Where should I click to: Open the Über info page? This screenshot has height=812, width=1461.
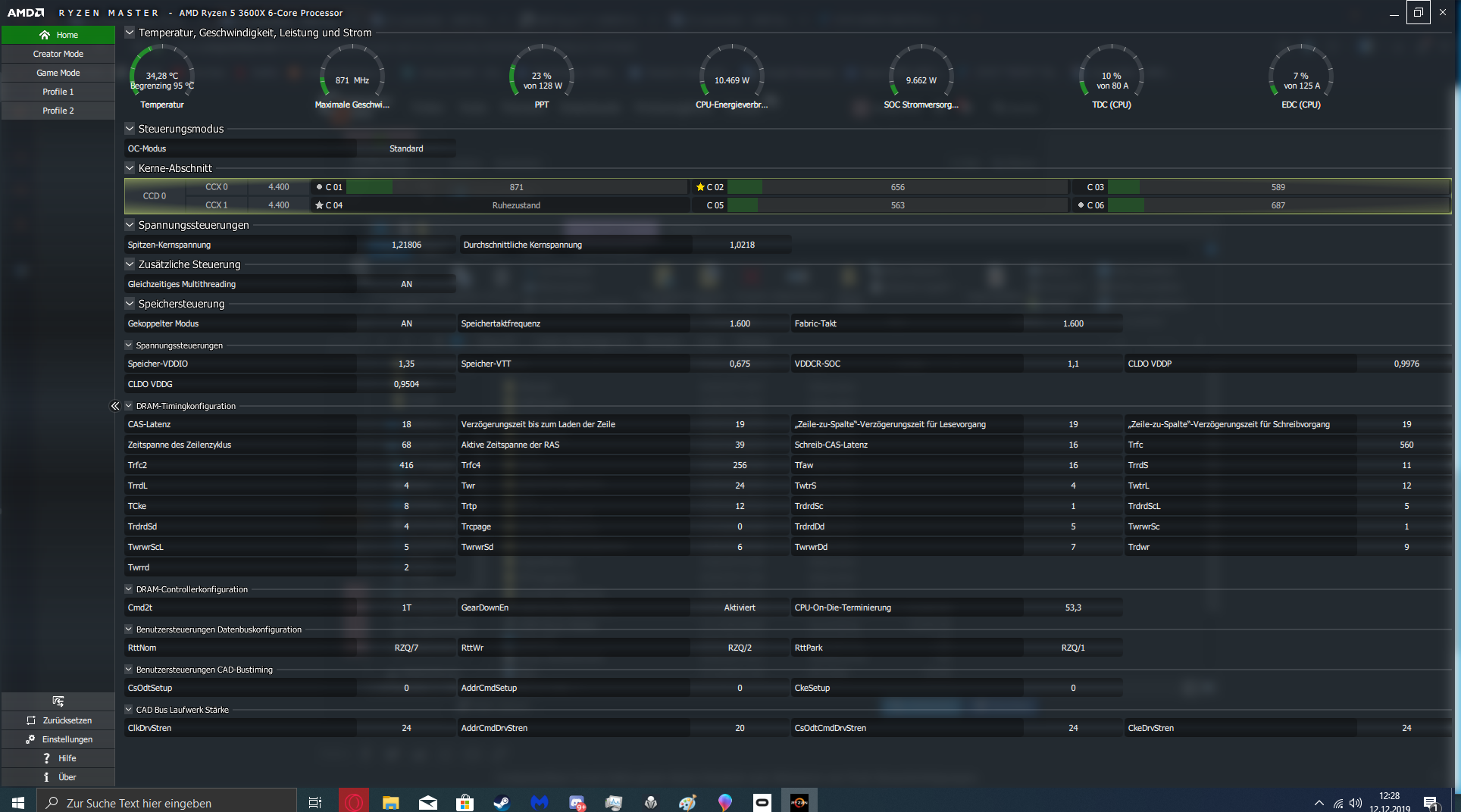click(x=58, y=777)
